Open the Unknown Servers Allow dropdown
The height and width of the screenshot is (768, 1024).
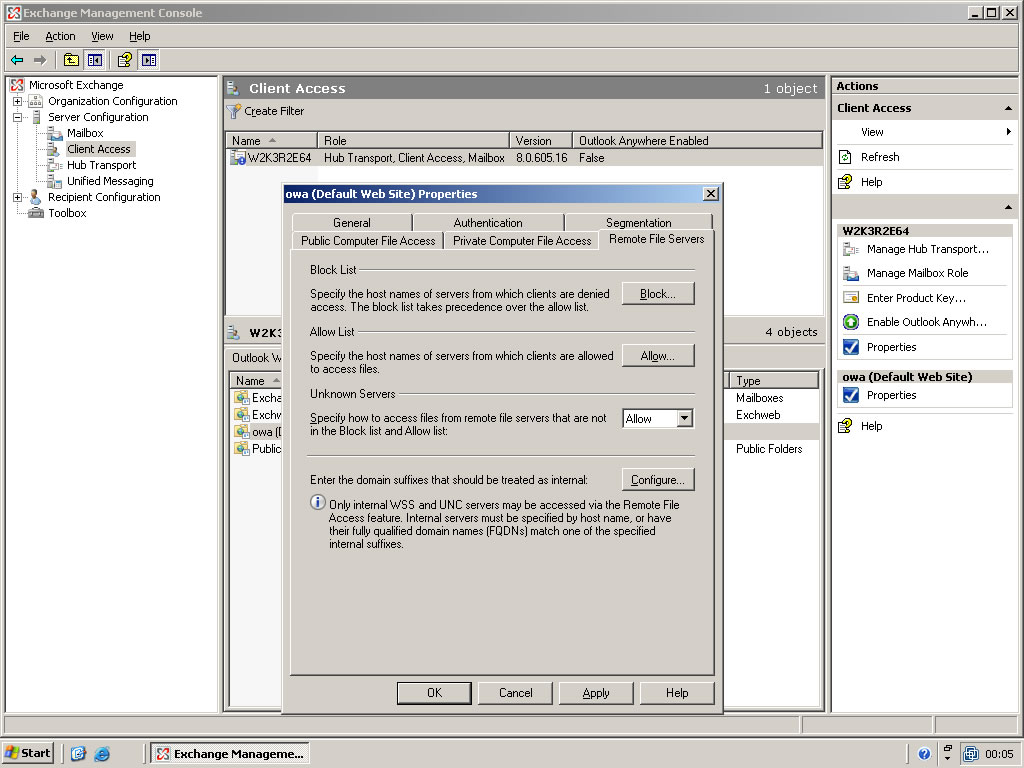pos(684,419)
